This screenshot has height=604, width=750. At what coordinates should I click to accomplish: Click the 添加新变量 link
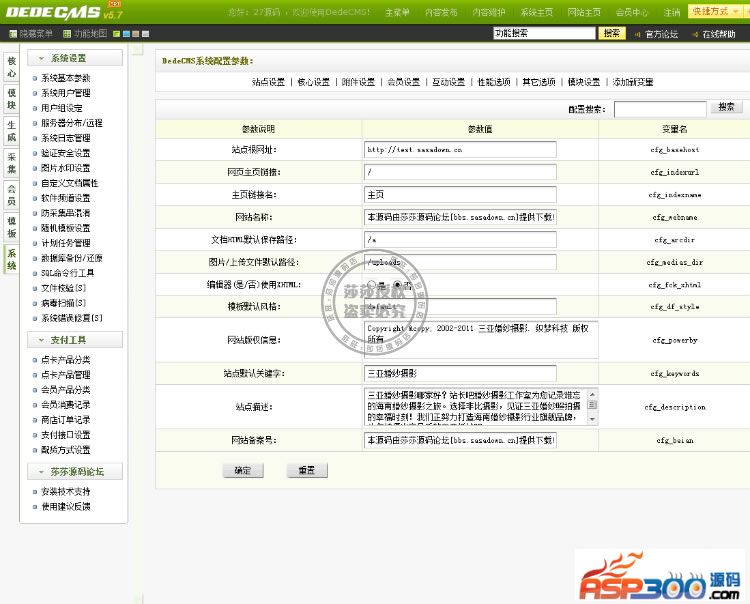632,82
